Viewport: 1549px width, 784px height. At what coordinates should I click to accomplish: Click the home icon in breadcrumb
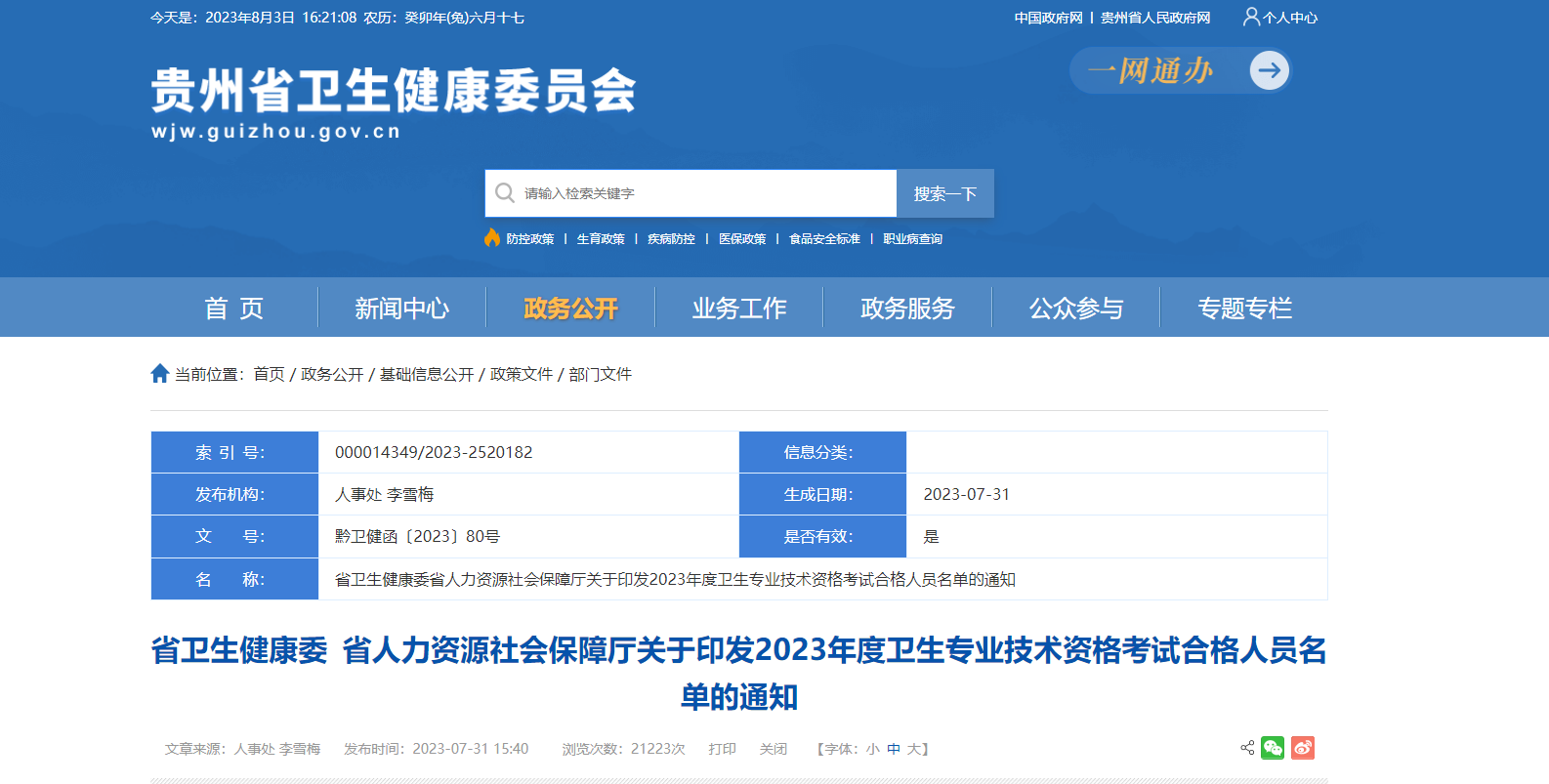[160, 374]
